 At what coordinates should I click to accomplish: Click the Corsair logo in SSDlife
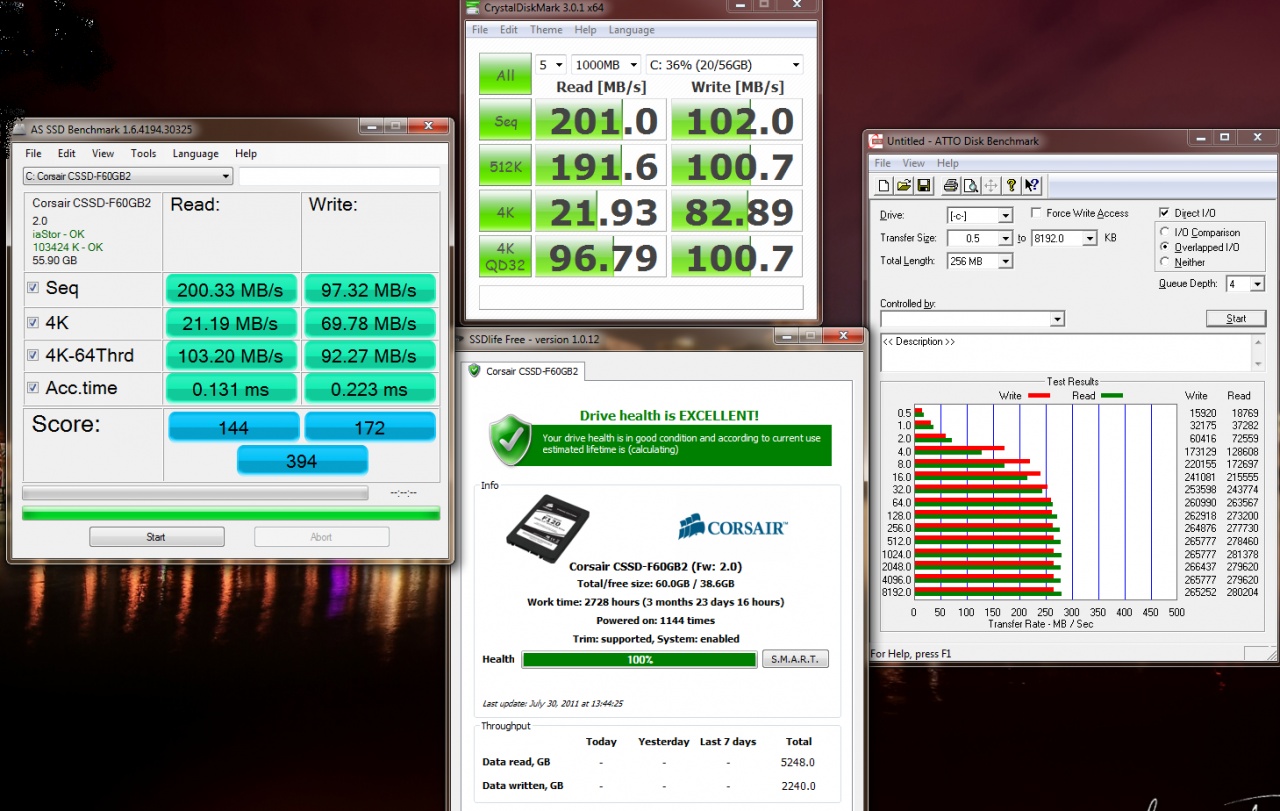pos(732,526)
